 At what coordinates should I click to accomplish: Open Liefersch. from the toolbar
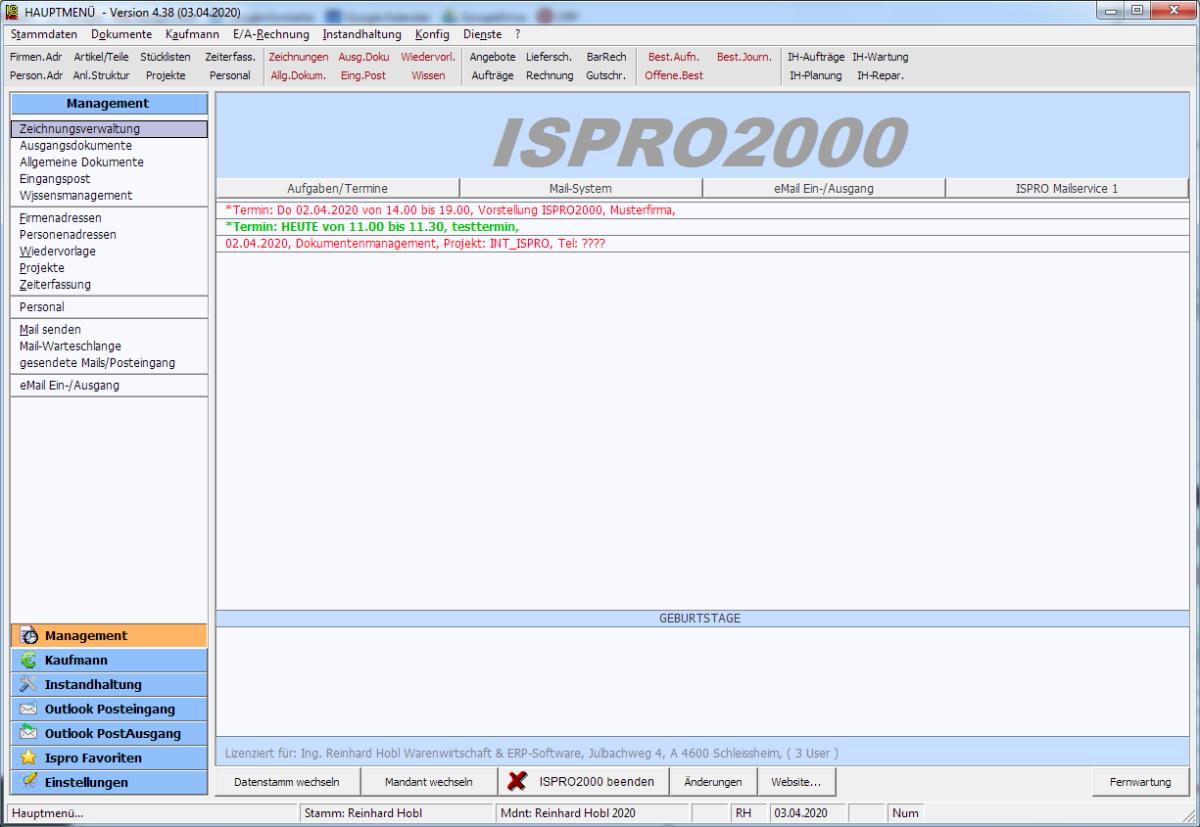(x=548, y=57)
